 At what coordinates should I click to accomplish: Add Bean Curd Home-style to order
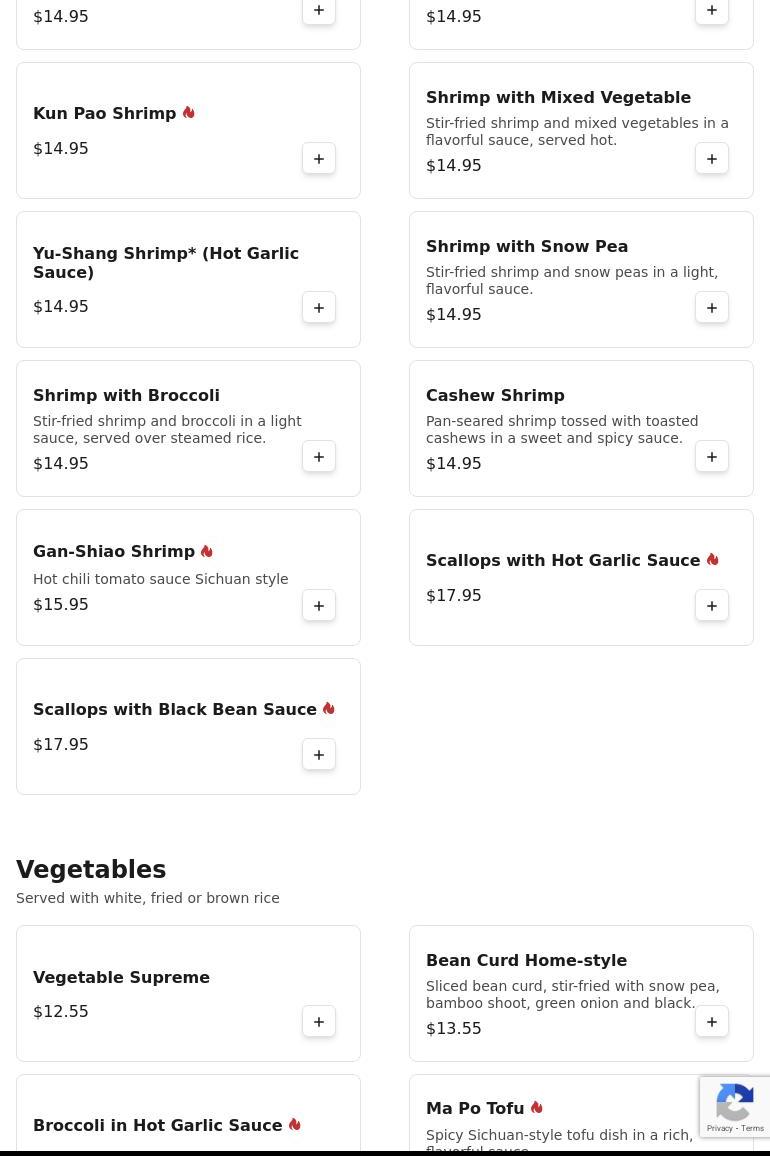pos(712,1021)
